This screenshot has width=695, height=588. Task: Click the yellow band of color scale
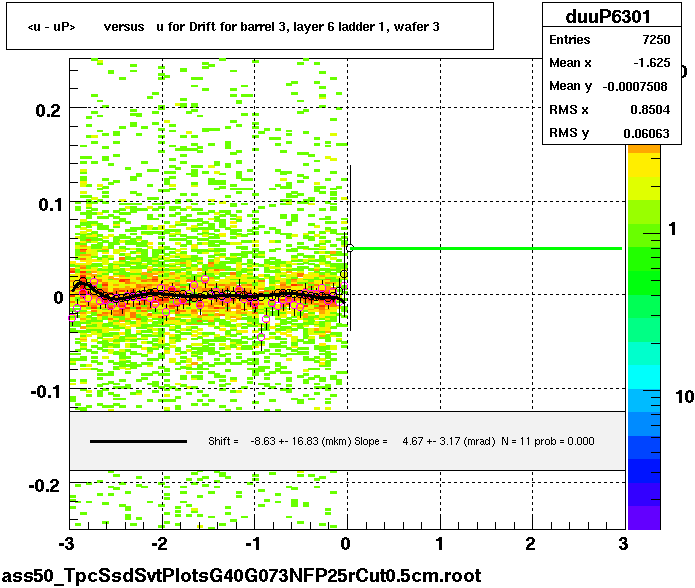point(644,166)
